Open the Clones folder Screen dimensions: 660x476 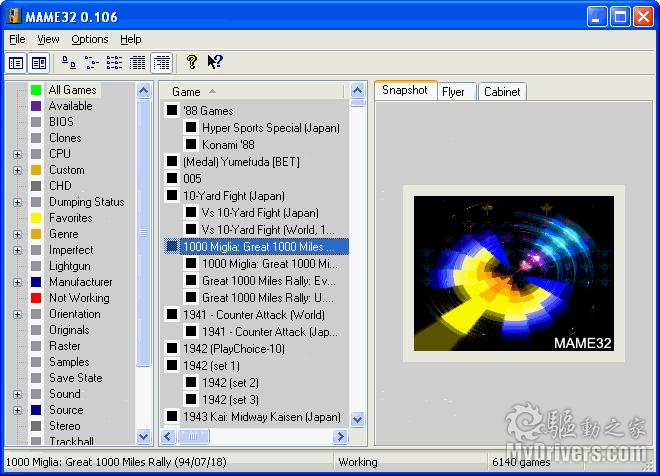pos(65,138)
